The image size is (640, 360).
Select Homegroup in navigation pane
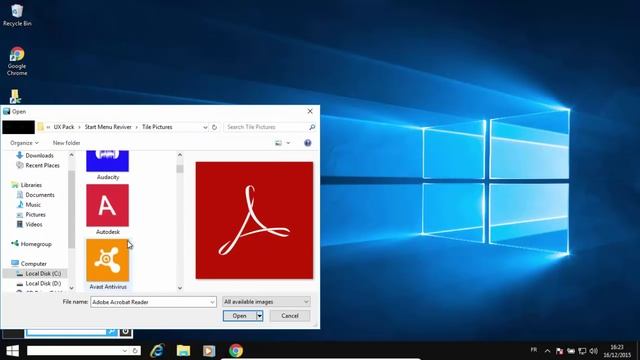click(36, 244)
